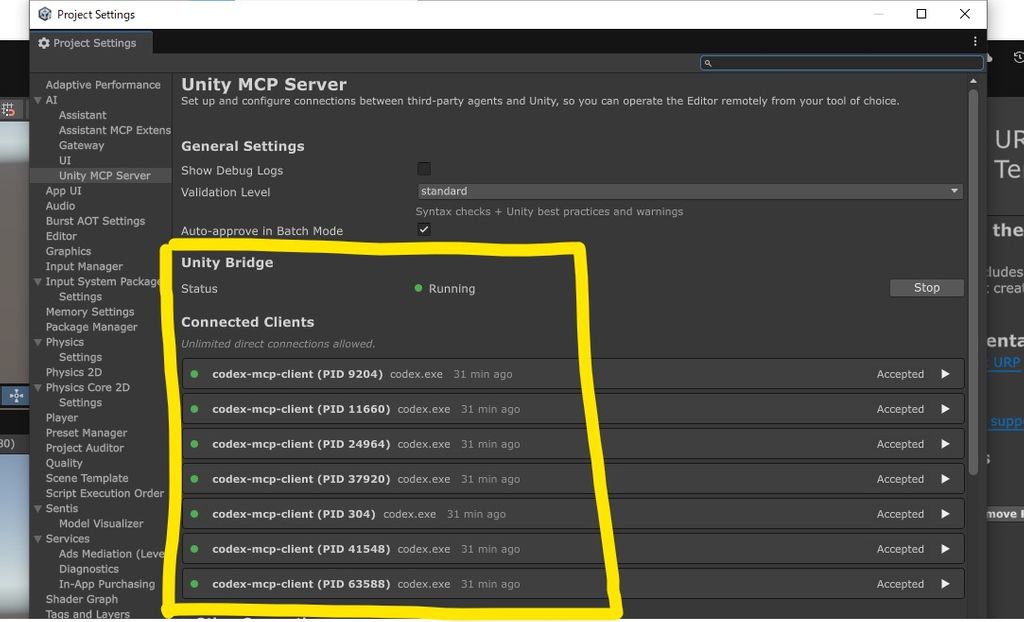The width and height of the screenshot is (1024, 622).
Task: Open Quality settings
Action: pyautogui.click(x=64, y=463)
